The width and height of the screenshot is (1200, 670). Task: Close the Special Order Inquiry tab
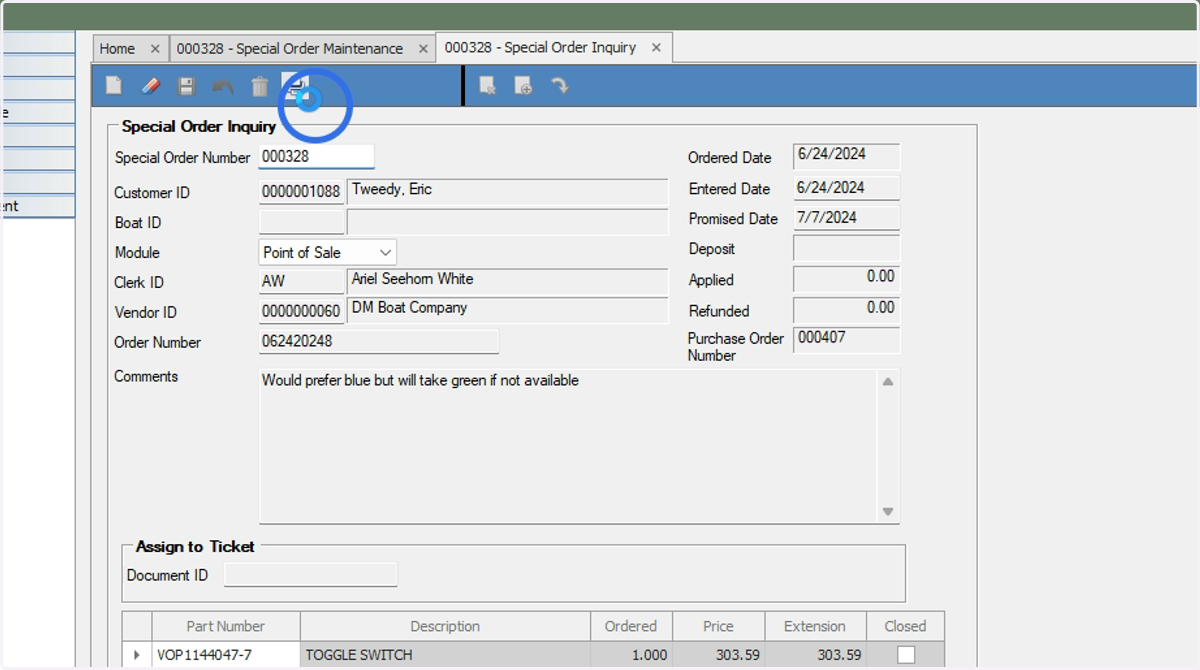[x=656, y=47]
